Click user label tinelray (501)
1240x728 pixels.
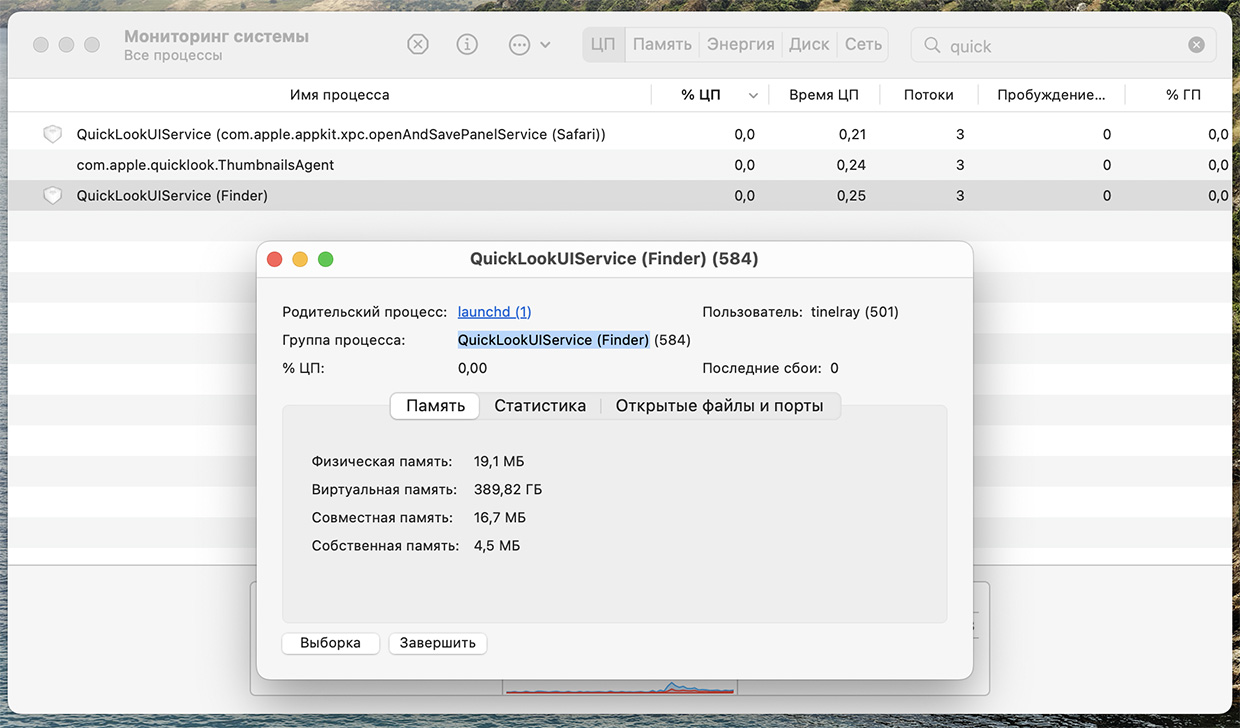(x=855, y=312)
